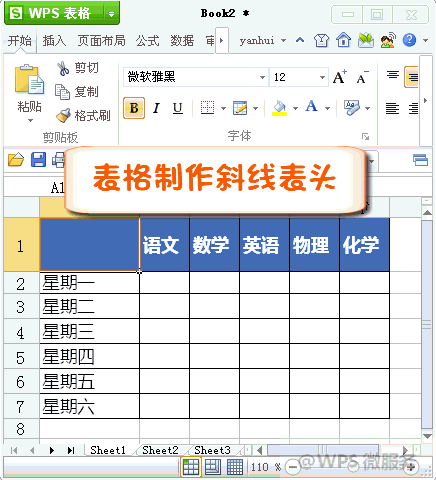Click the draw border table icon
436x480 pixels.
[240, 108]
